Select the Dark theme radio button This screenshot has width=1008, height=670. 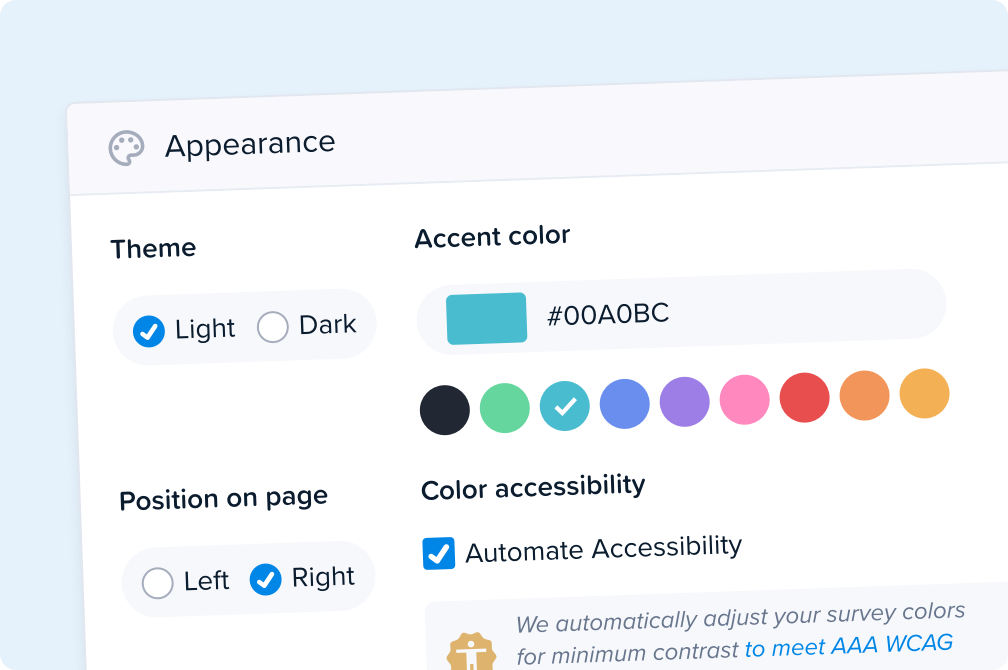click(x=273, y=327)
